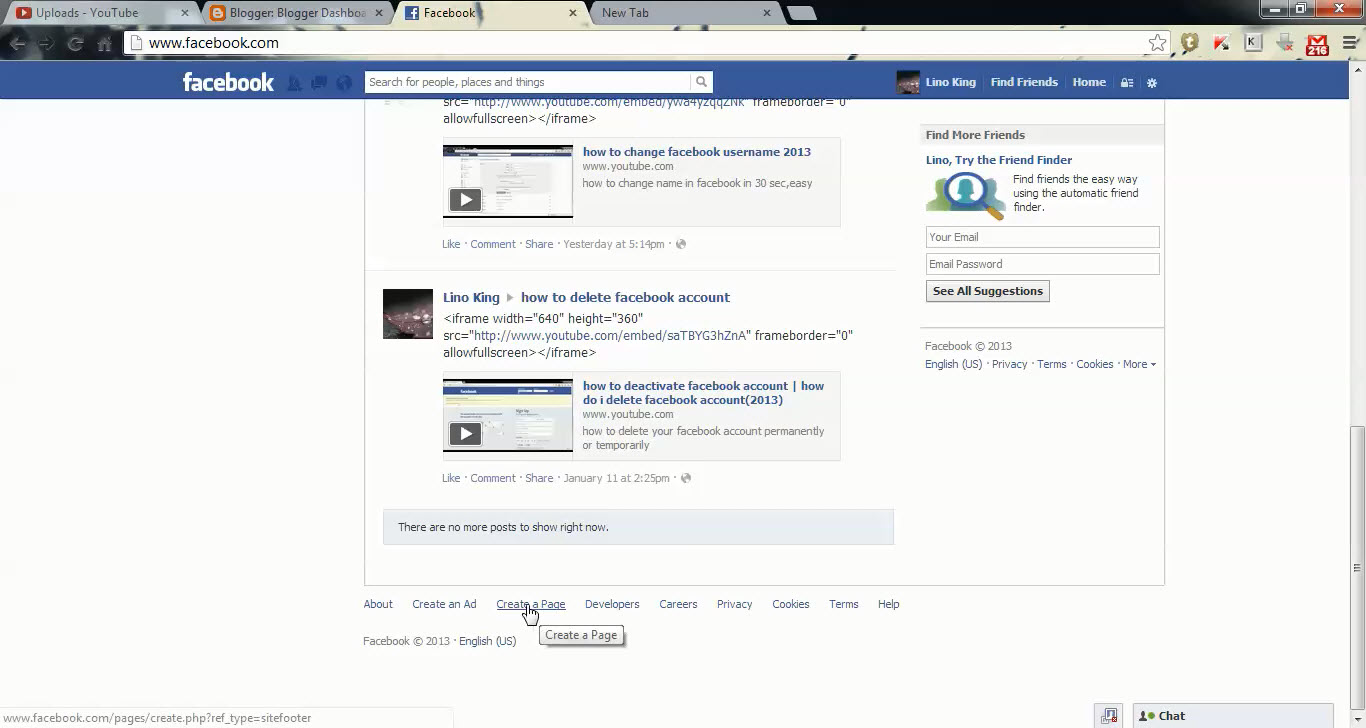Image resolution: width=1366 pixels, height=728 pixels.
Task: Open the settings gear icon
Action: [1151, 82]
